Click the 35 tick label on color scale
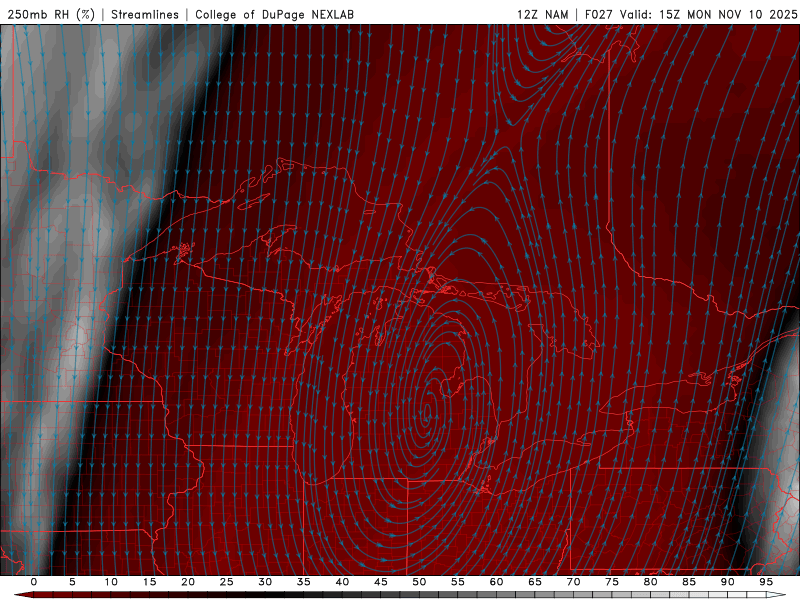The width and height of the screenshot is (800, 600). point(304,582)
